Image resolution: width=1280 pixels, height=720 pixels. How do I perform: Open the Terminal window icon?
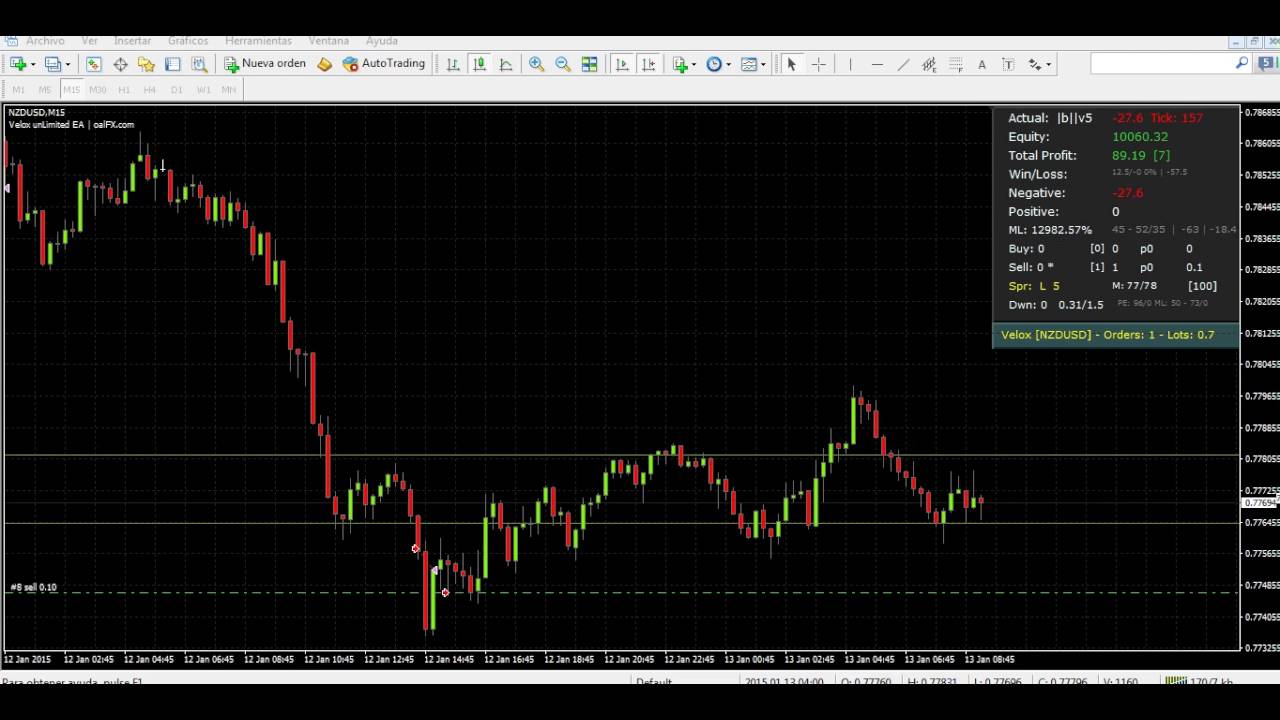click(x=173, y=64)
